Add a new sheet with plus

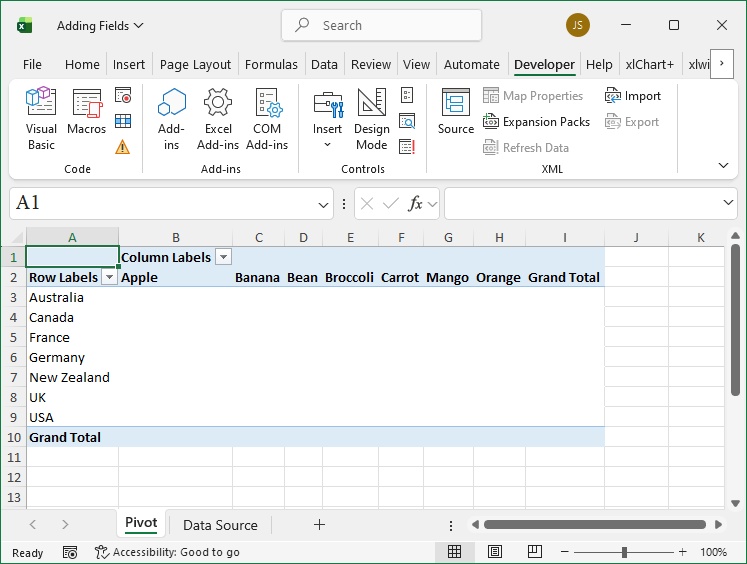pyautogui.click(x=319, y=525)
